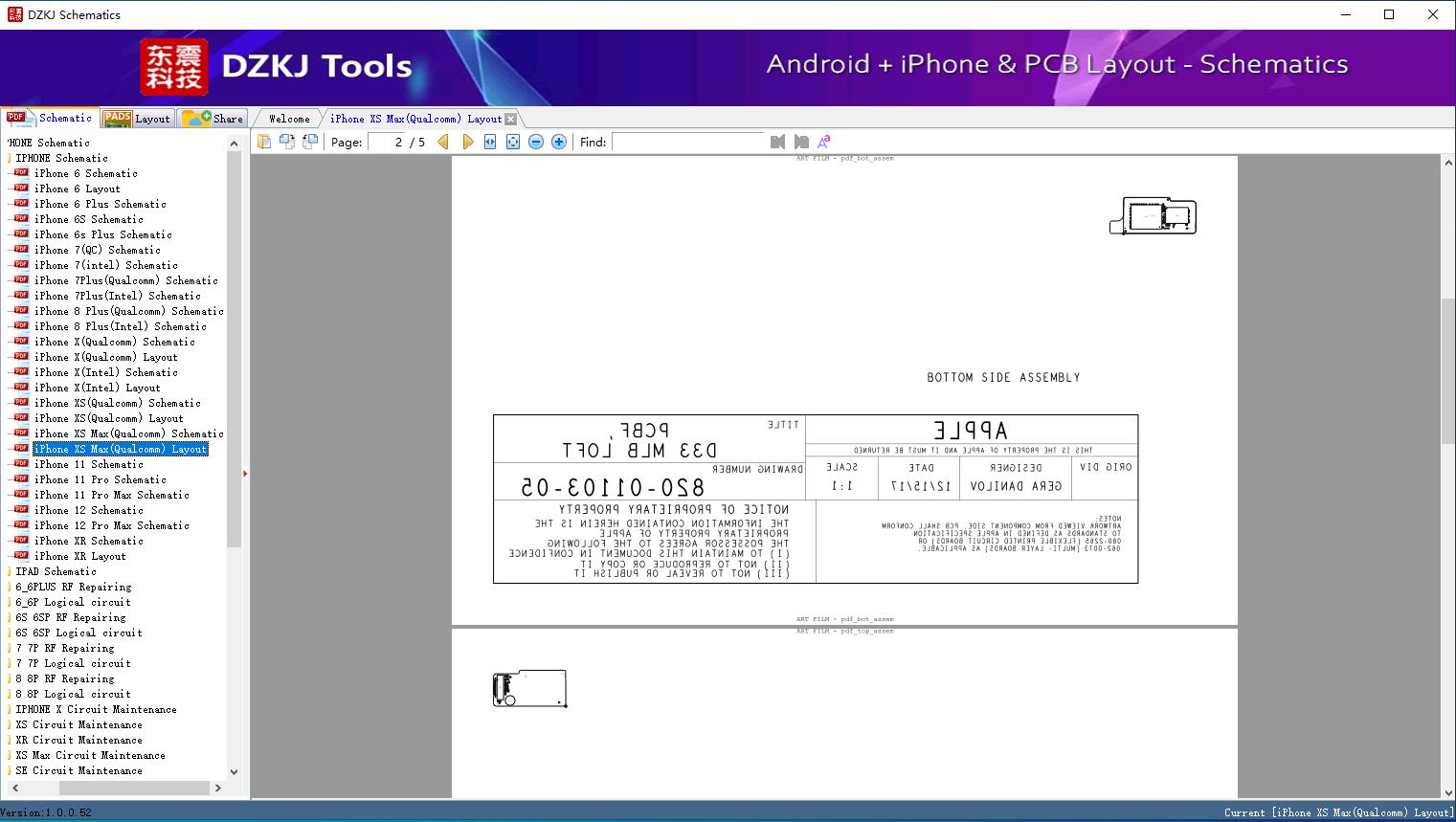Go to the previous page

click(443, 142)
